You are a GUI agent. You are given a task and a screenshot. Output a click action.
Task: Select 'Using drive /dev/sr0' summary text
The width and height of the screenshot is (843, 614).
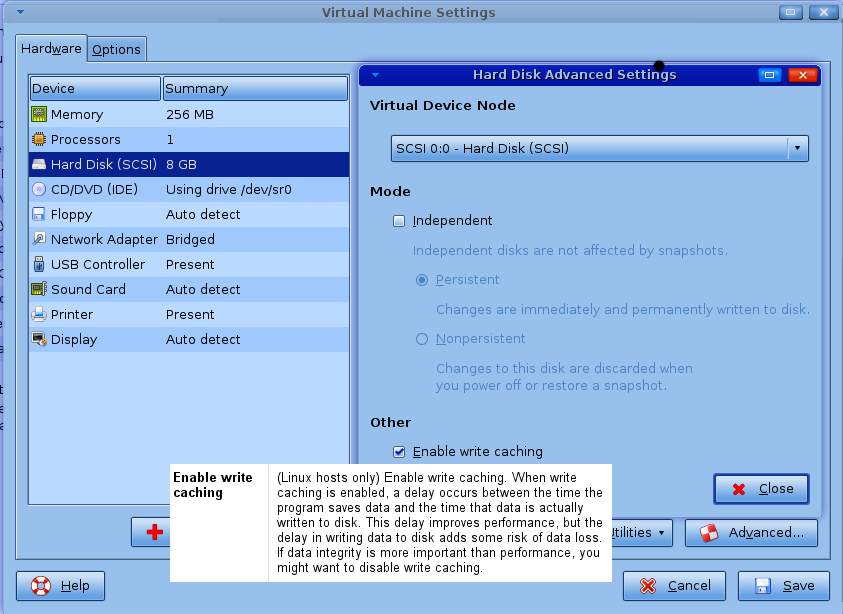[x=228, y=189]
